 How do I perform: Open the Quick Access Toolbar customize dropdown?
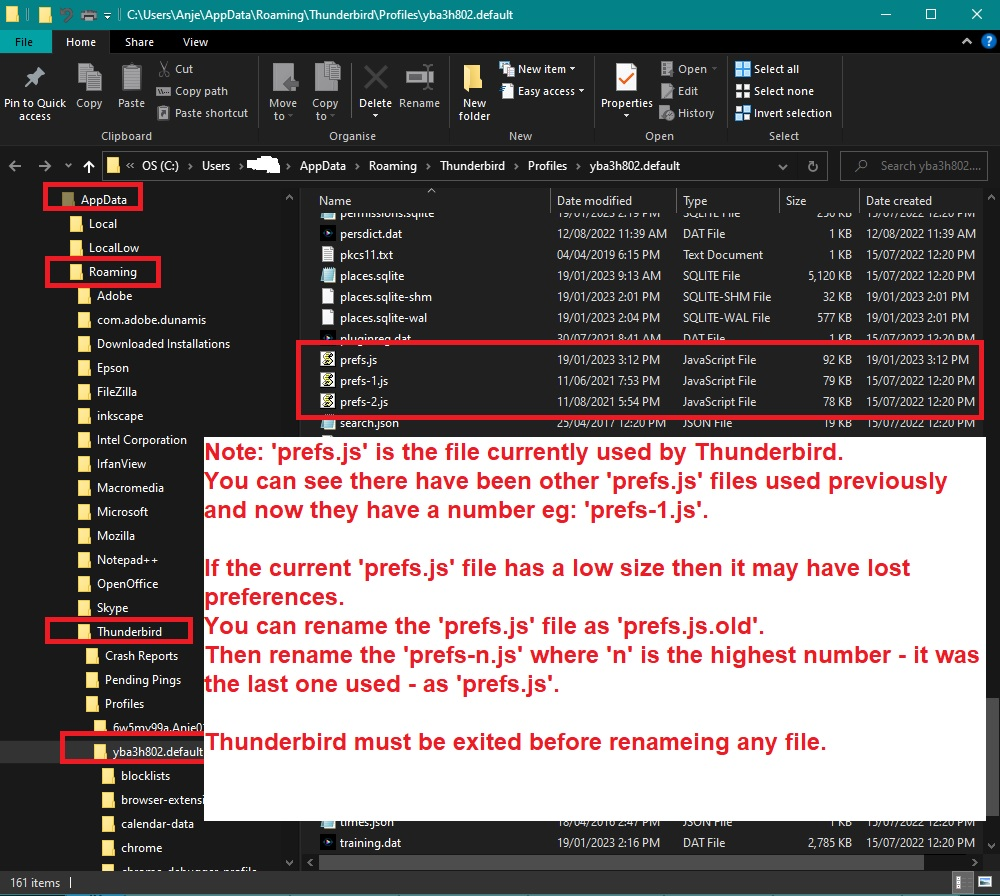[107, 15]
